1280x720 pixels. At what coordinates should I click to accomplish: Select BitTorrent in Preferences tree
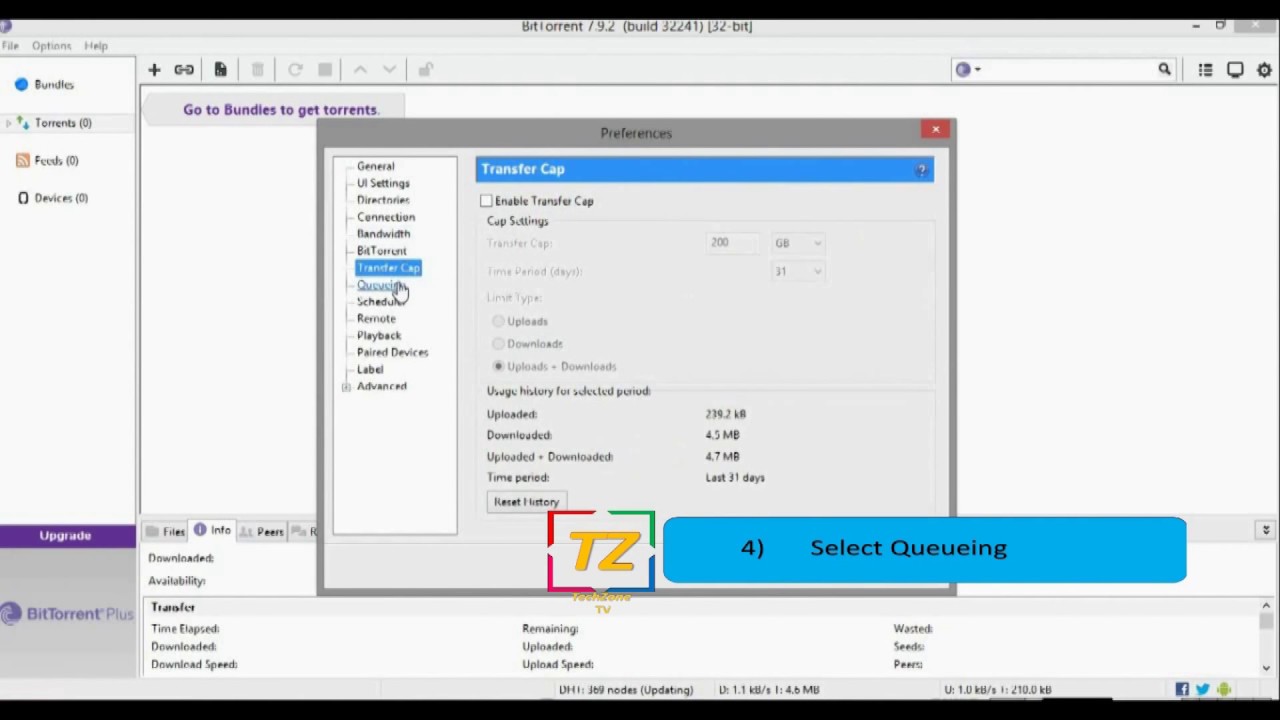pyautogui.click(x=382, y=251)
